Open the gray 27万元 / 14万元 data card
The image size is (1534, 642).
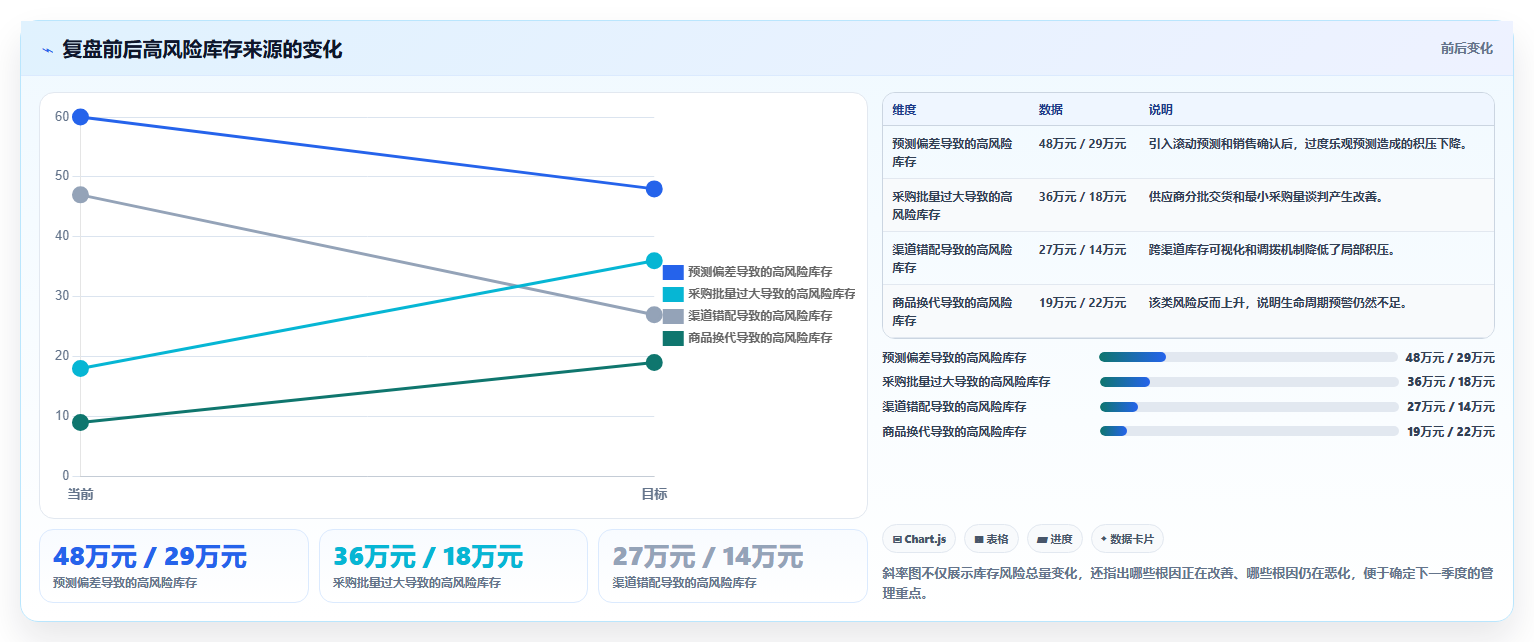click(x=733, y=566)
